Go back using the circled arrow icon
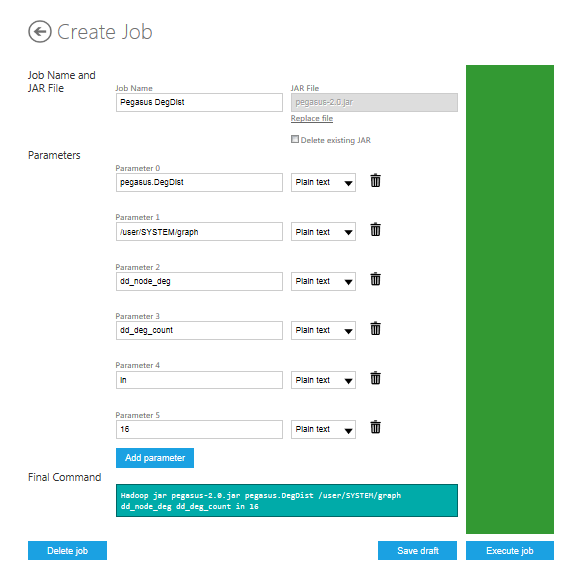574x579 pixels. (40, 32)
